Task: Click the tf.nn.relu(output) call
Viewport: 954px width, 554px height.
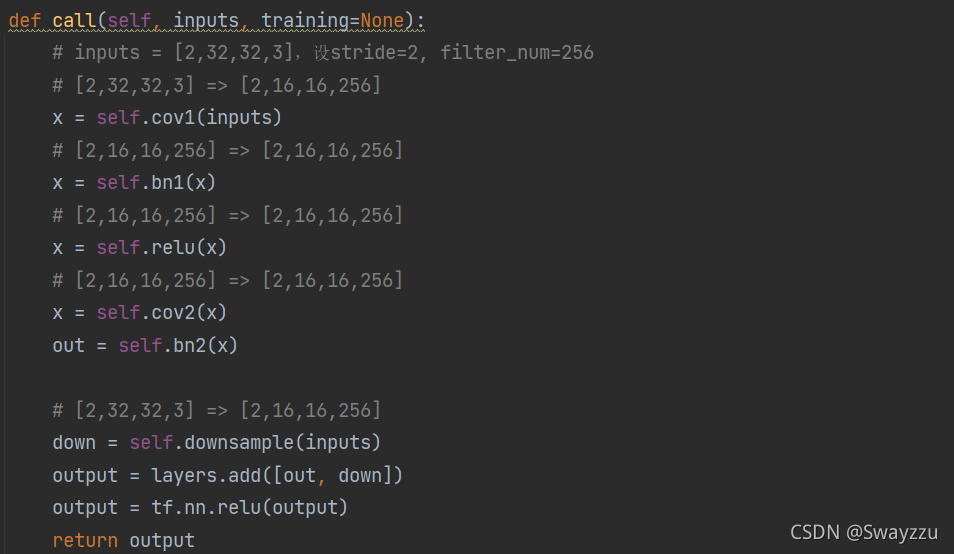Action: click(249, 508)
